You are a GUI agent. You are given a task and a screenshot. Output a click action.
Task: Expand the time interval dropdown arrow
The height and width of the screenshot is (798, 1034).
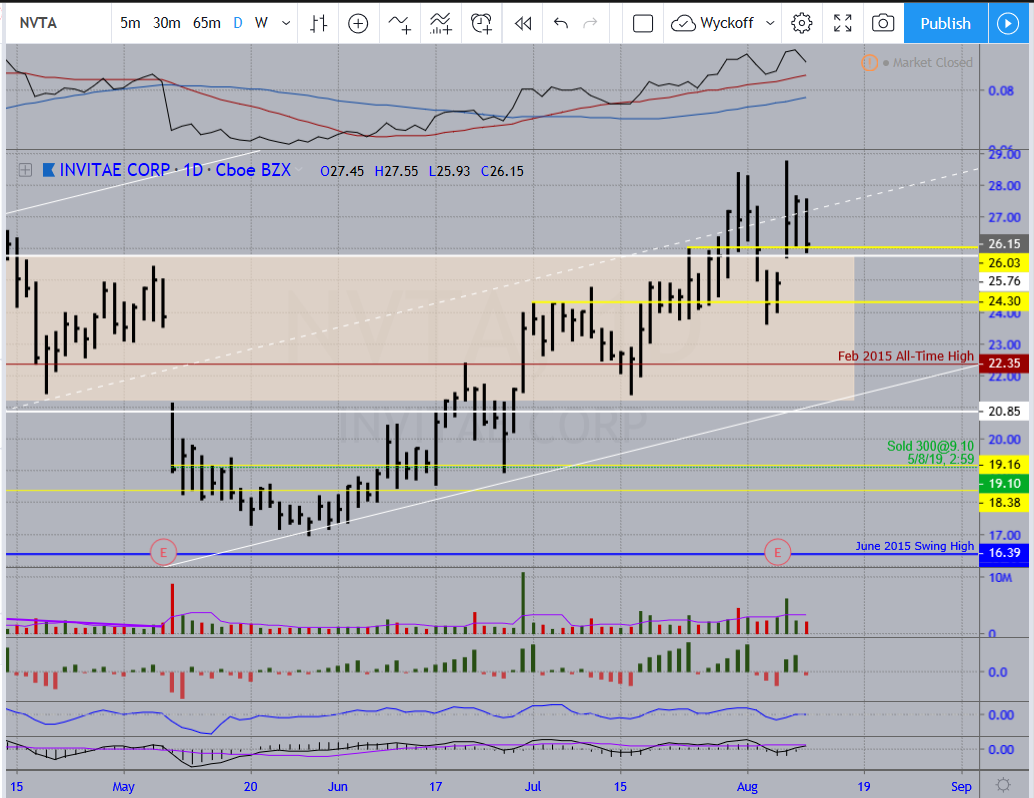(287, 23)
